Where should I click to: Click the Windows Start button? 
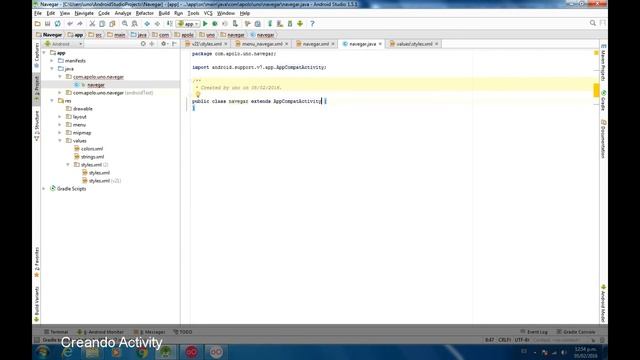[43, 352]
